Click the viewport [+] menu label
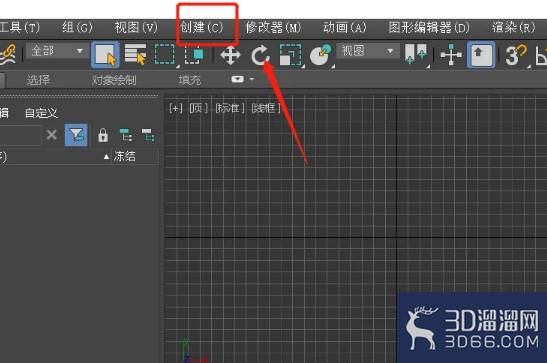The image size is (547, 363). point(176,108)
